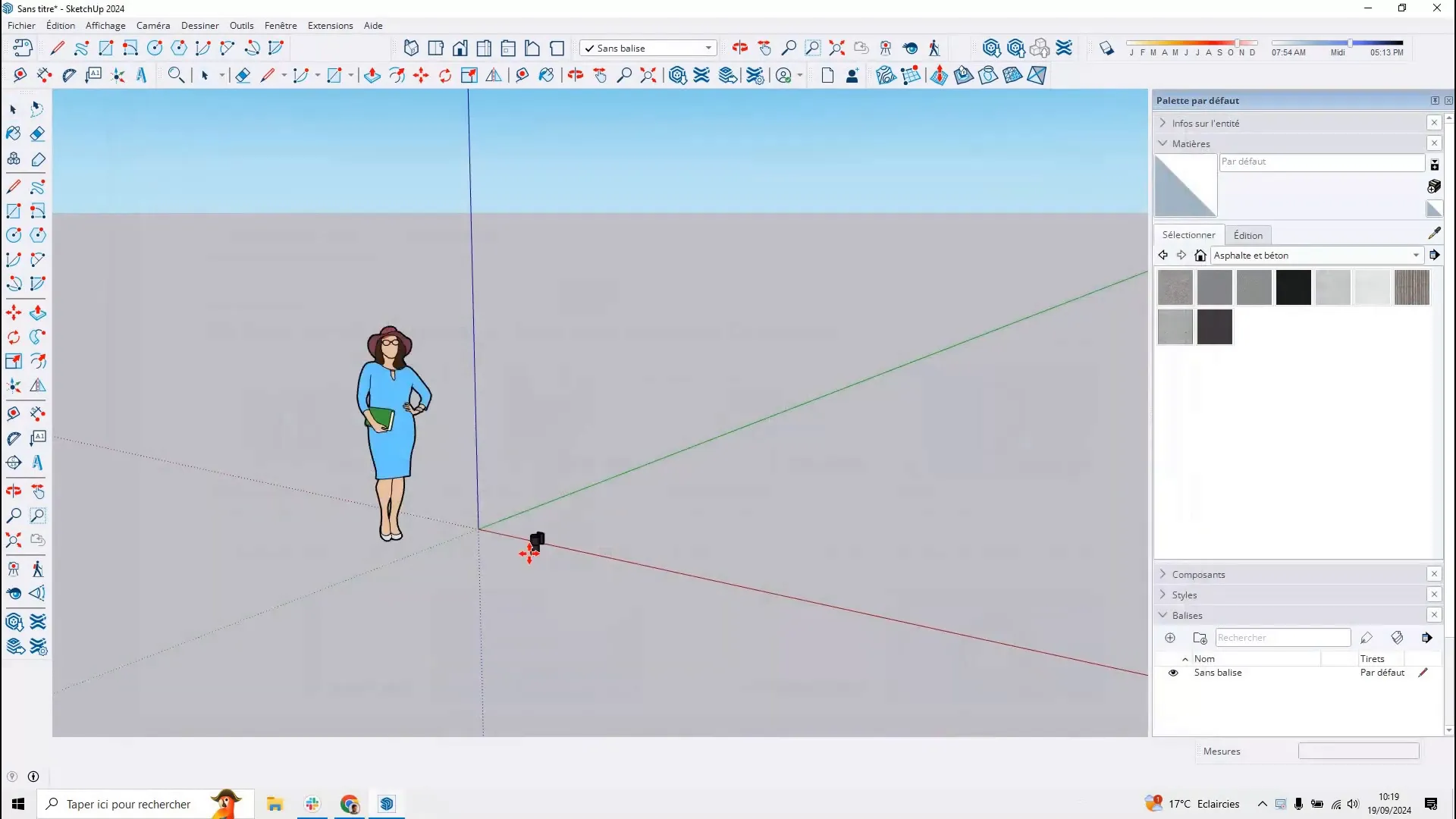Select Sandbox Flip Edge tool
The image size is (1456, 819).
pos(1037,75)
